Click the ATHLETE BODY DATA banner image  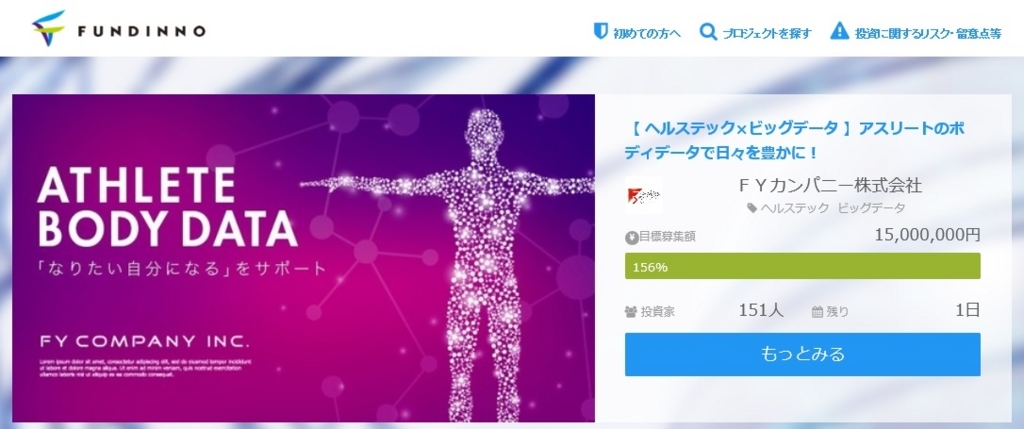(304, 258)
